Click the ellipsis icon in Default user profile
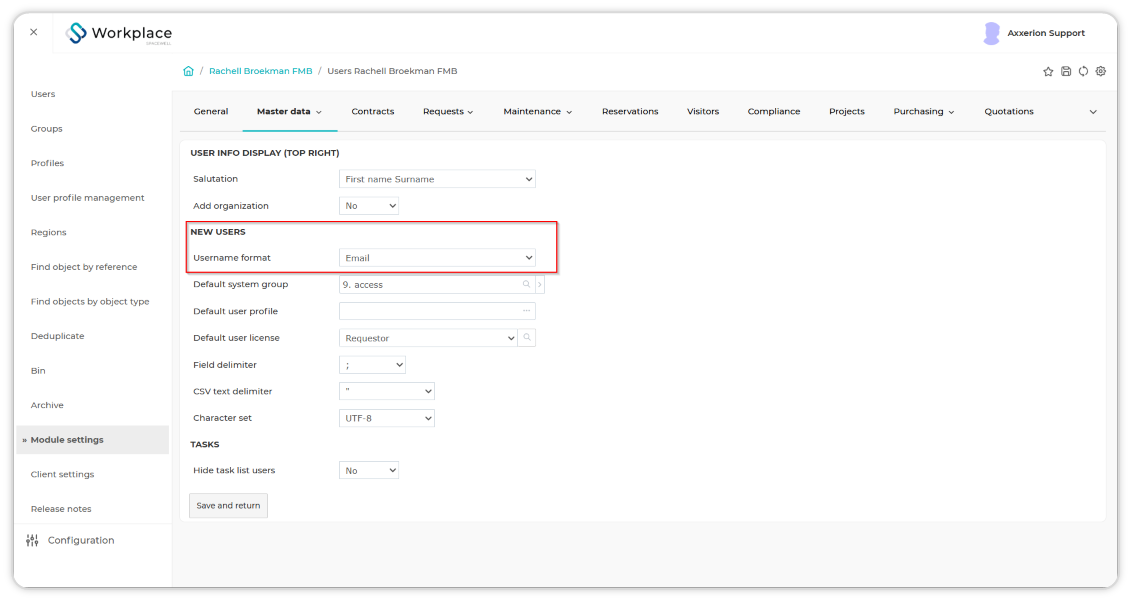1131x601 pixels. (527, 311)
